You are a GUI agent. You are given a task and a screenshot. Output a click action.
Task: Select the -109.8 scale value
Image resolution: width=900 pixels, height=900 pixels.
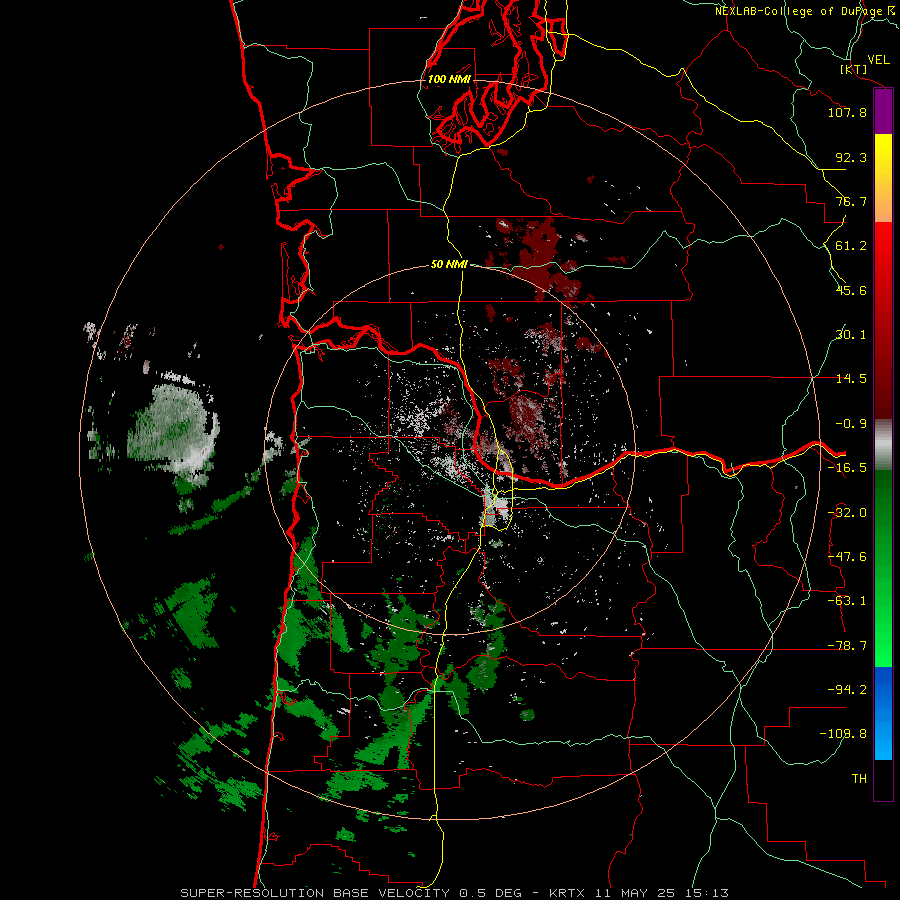(843, 734)
